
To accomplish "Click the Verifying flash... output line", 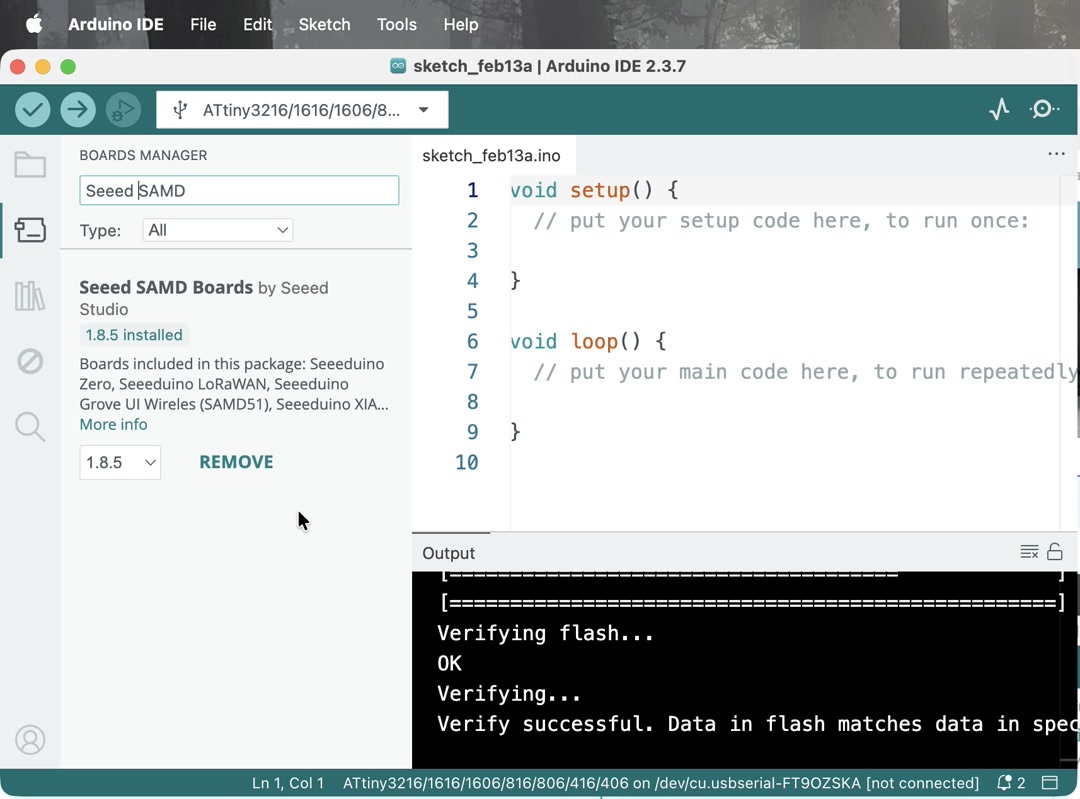I will click(546, 633).
